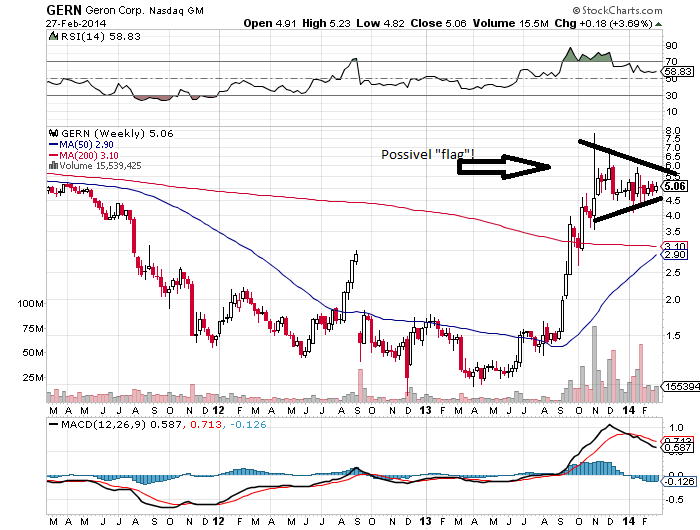
Task: Select the red MA(200) line swatch
Action: [53, 155]
